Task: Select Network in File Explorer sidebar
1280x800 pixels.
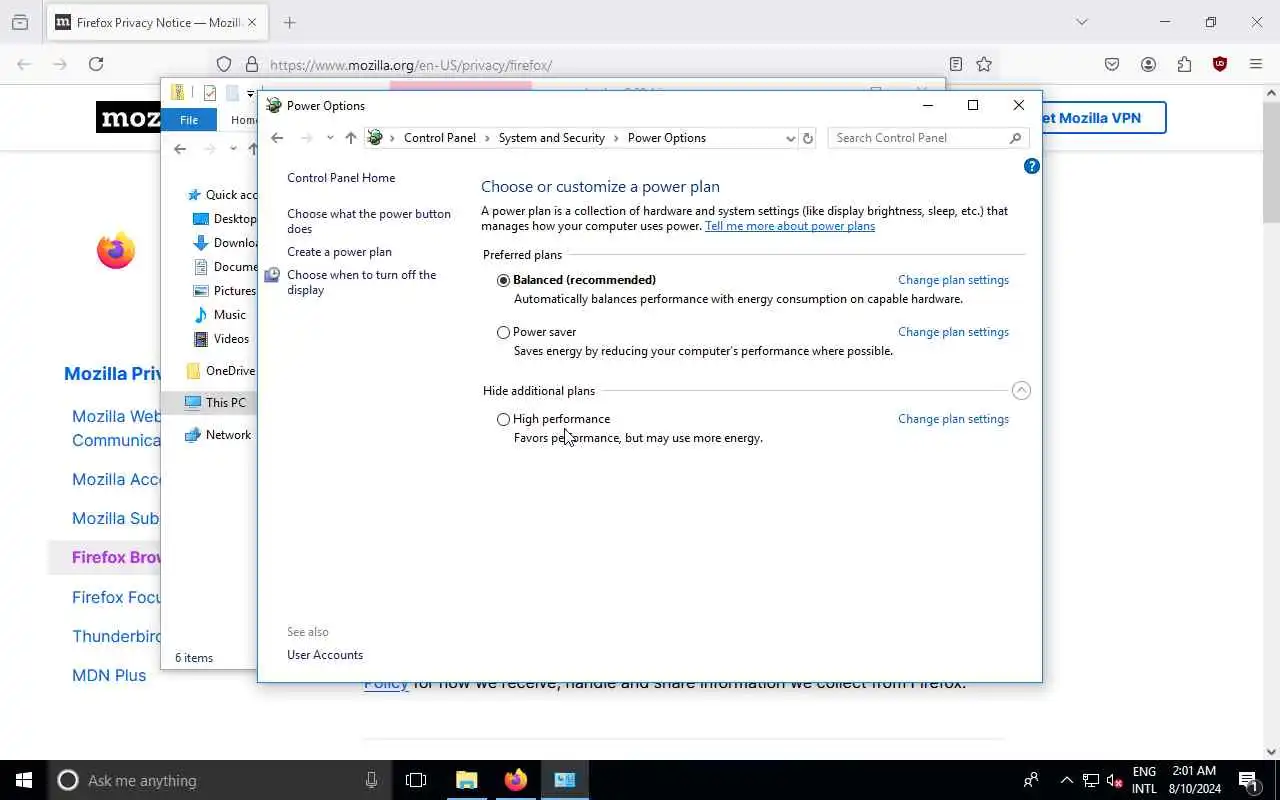Action: 219,435
